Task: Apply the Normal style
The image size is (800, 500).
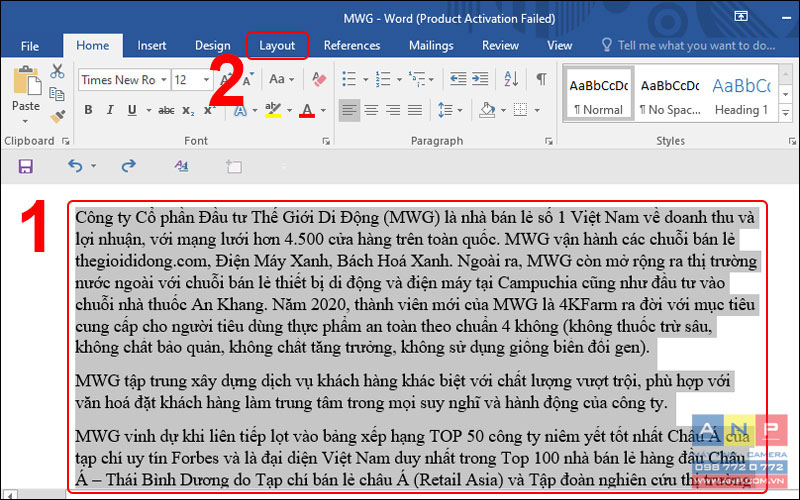Action: [x=598, y=93]
